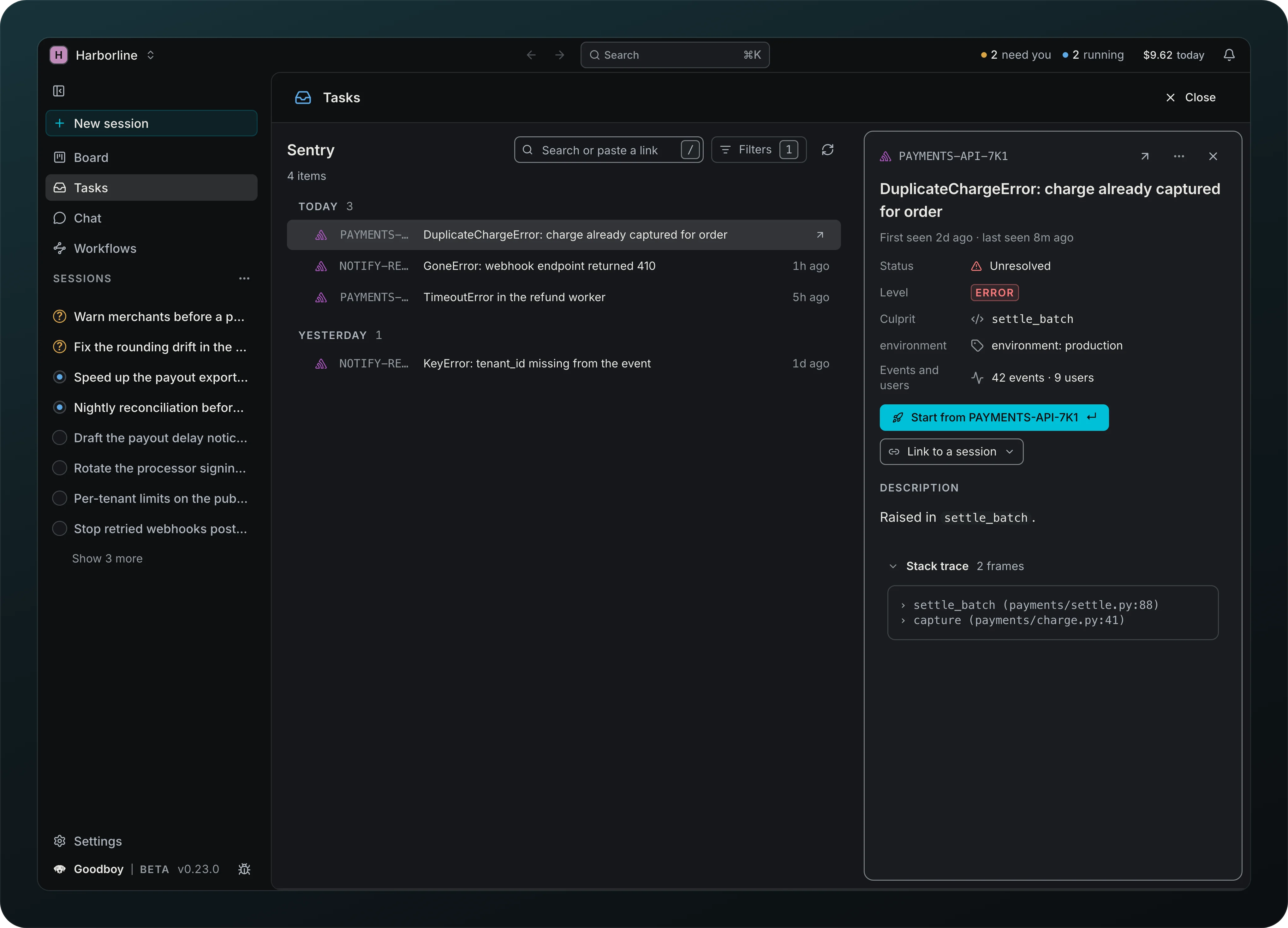Open the notifications bell
1288x928 pixels.
pos(1229,55)
